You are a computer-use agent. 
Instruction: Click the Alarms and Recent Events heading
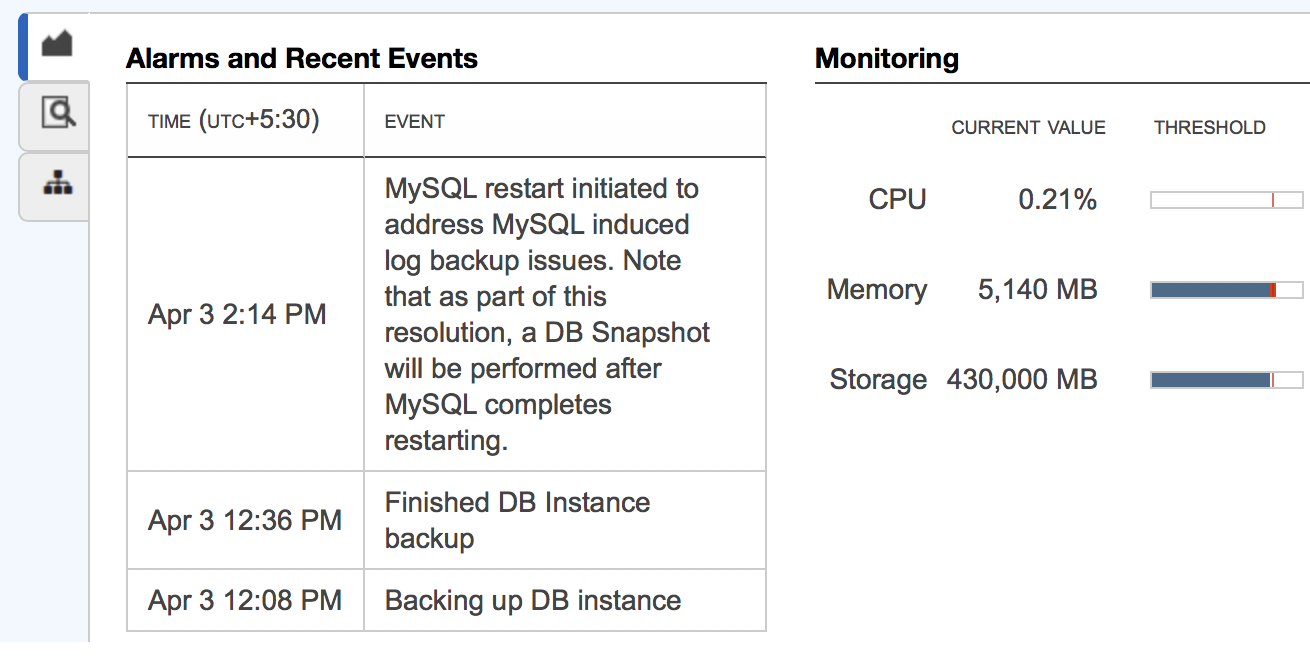302,59
